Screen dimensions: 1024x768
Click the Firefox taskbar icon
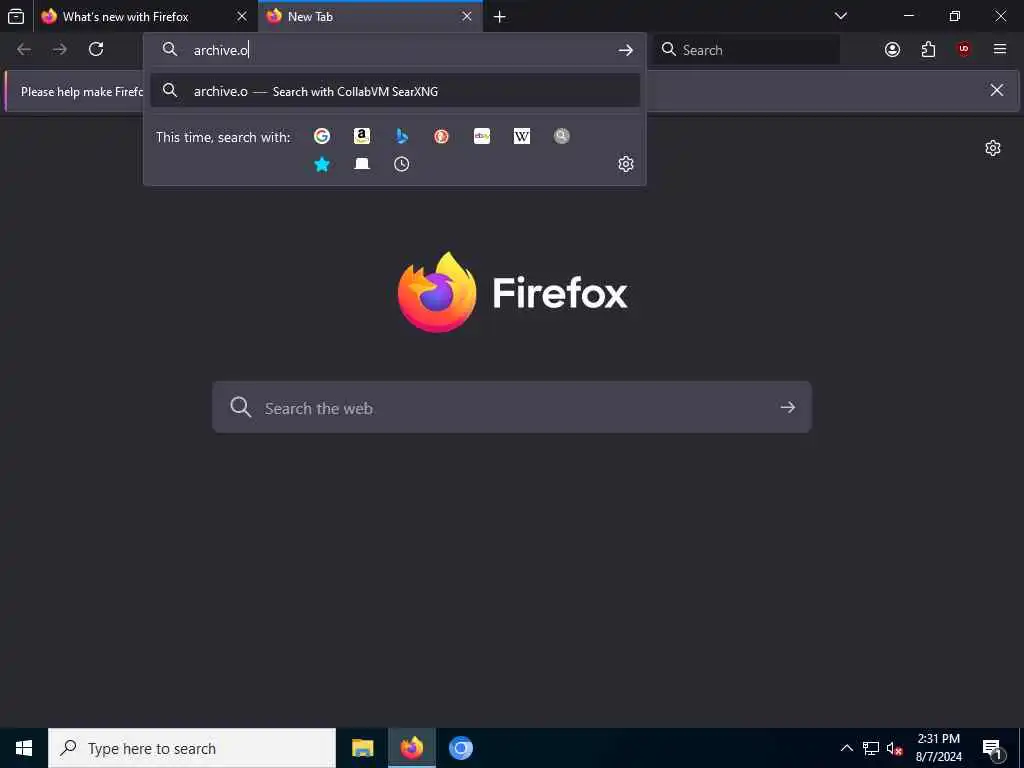(x=411, y=748)
